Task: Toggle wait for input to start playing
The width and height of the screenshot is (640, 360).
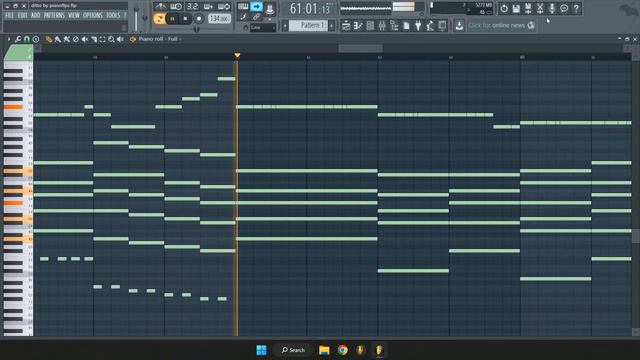Action: [x=176, y=7]
